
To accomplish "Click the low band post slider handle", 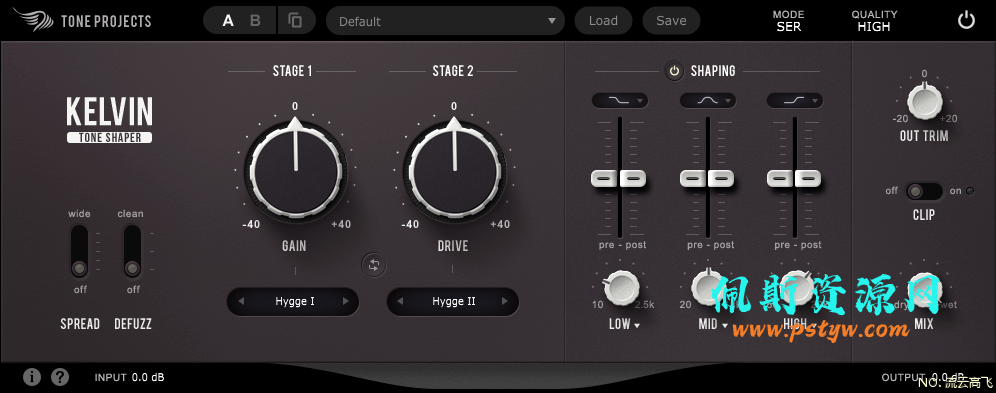I will (x=633, y=178).
